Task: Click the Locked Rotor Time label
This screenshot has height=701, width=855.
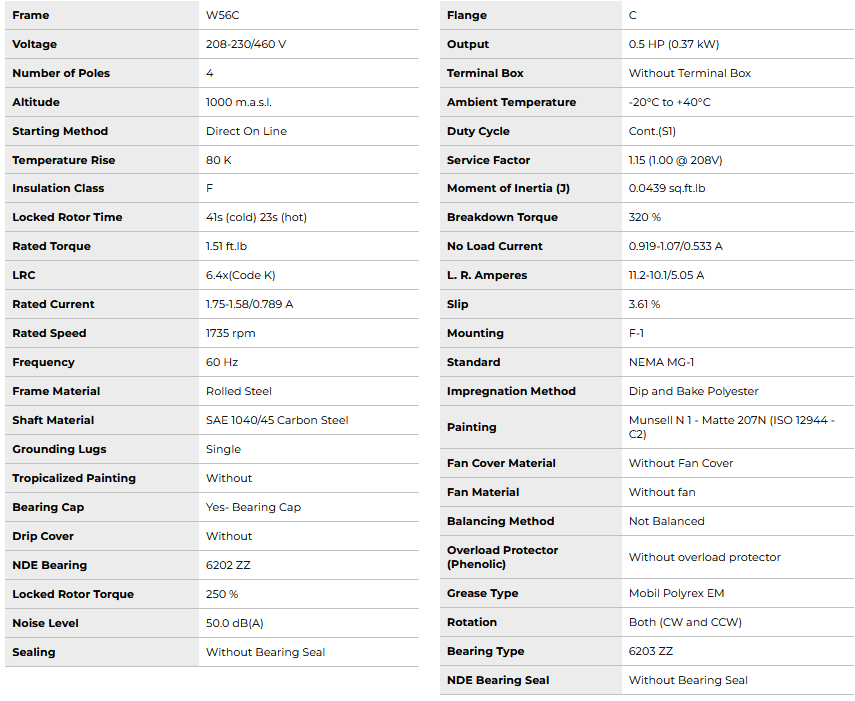Action: pos(67,217)
